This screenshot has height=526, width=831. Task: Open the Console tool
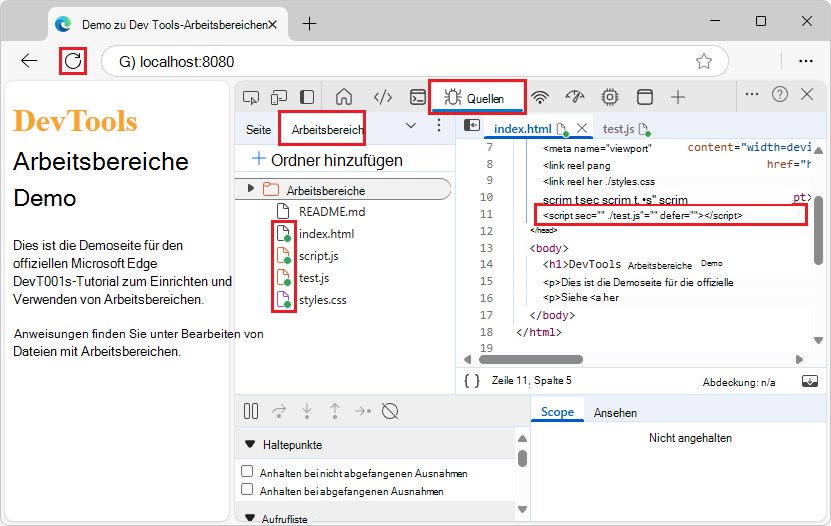click(418, 97)
